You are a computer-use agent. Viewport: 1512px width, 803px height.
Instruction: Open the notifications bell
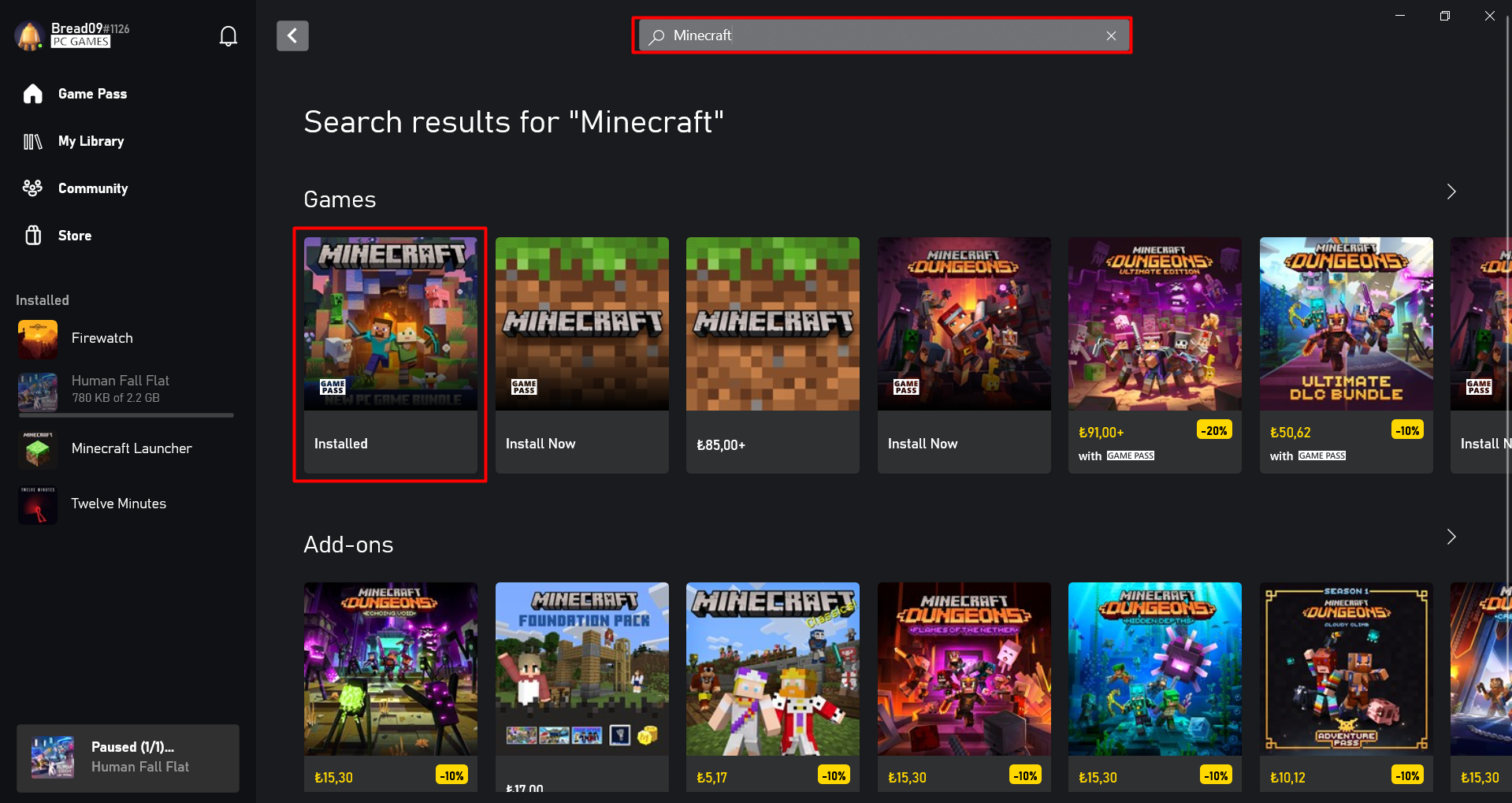(228, 36)
